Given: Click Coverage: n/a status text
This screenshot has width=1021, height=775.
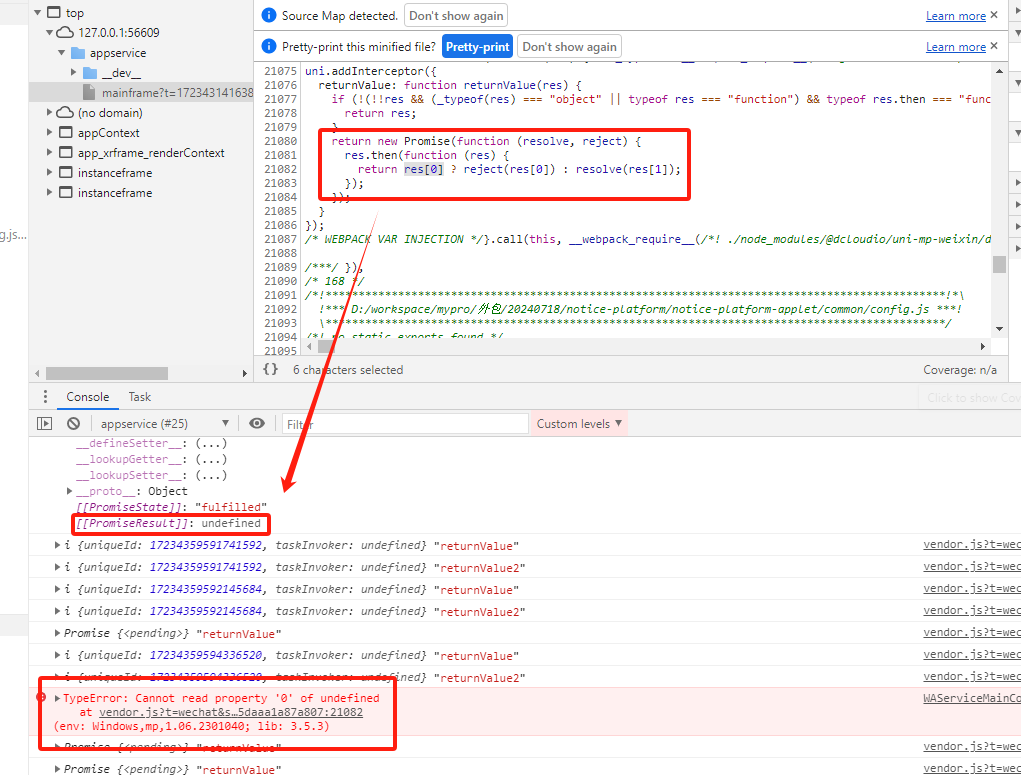Looking at the screenshot, I should pyautogui.click(x=959, y=370).
